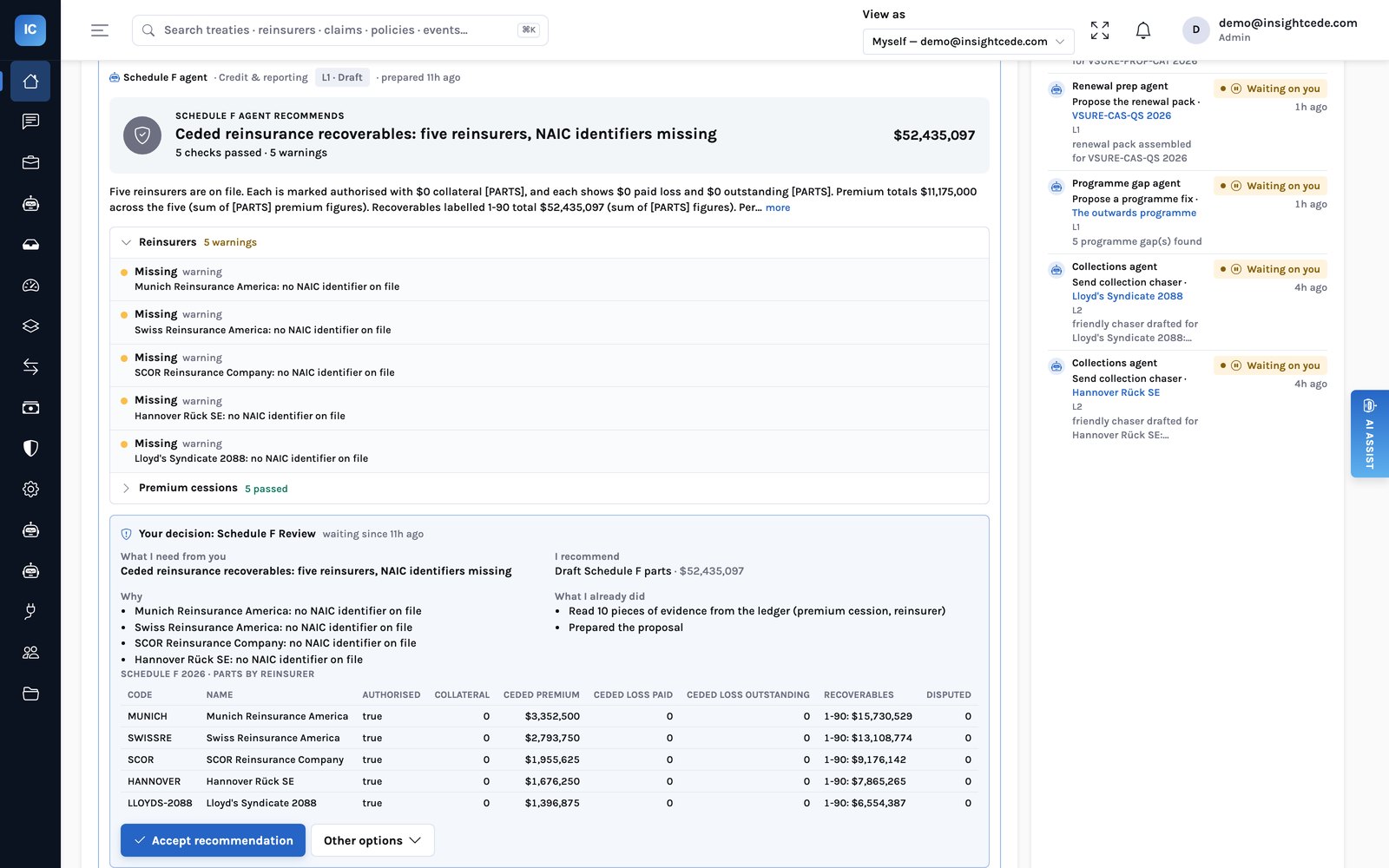Open the transfer arrows sidebar icon
The height and width of the screenshot is (868, 1389).
30,367
